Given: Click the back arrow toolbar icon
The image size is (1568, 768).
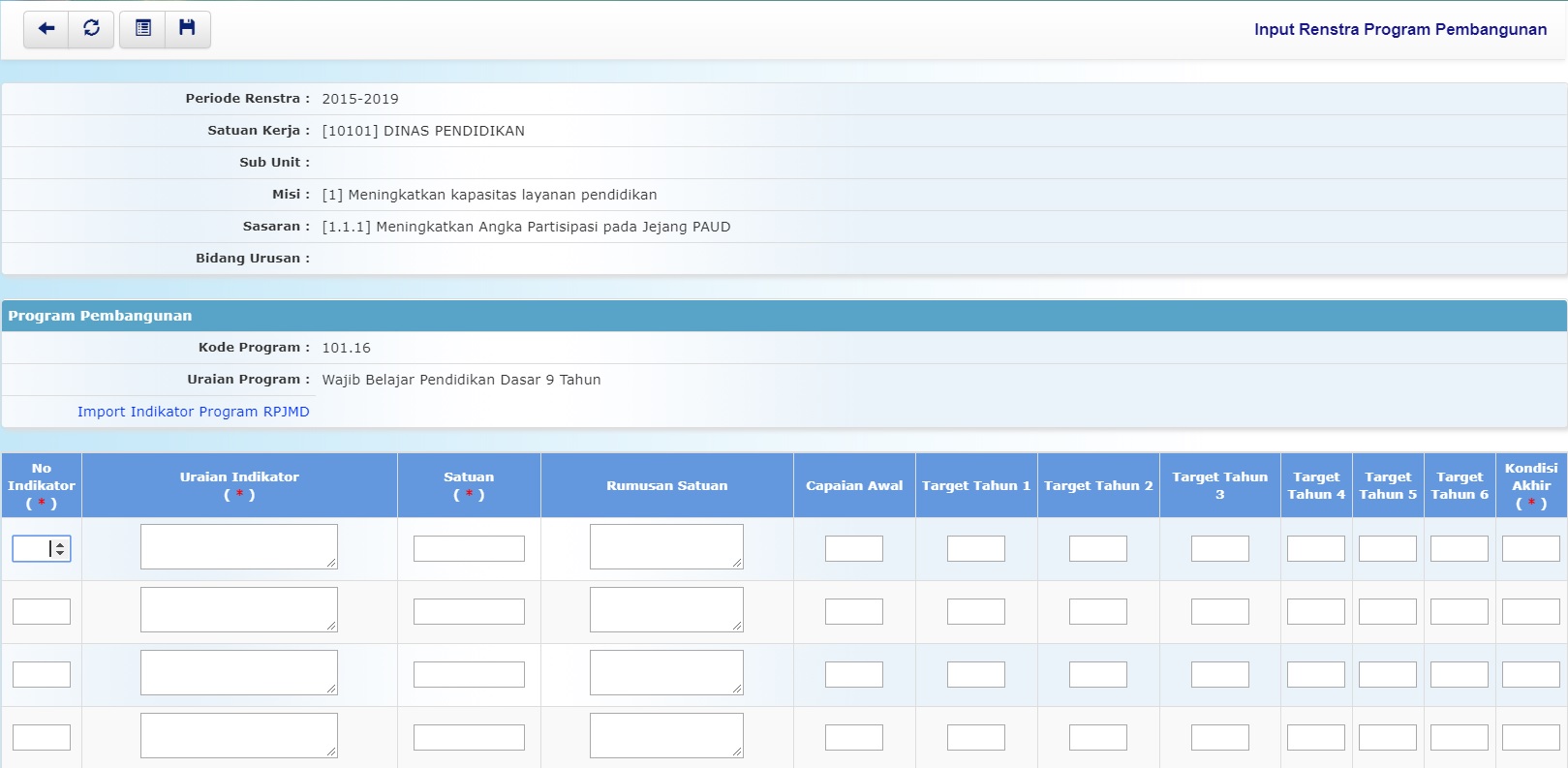Looking at the screenshot, I should 46,29.
